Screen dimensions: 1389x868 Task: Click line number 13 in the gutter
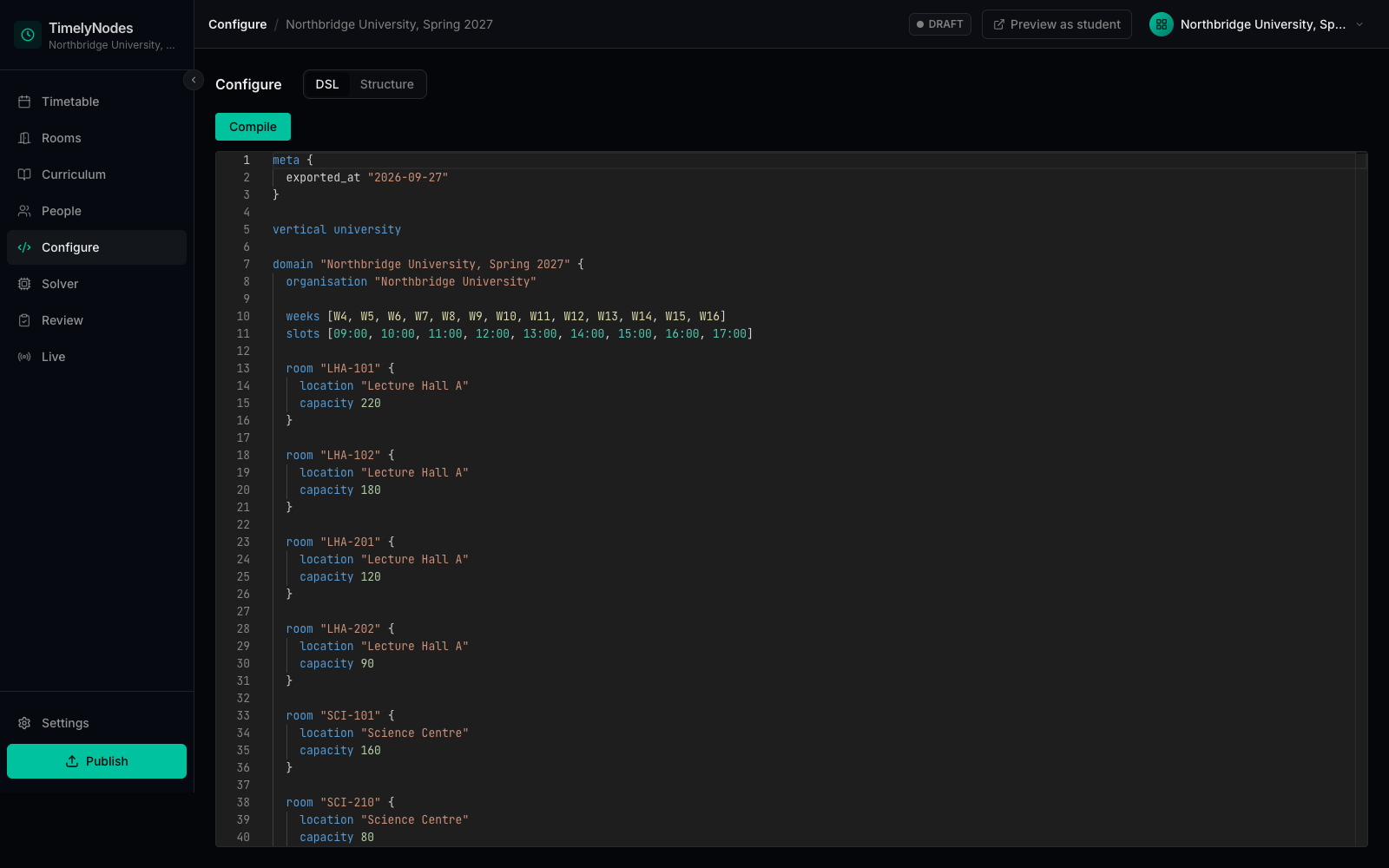click(x=243, y=368)
